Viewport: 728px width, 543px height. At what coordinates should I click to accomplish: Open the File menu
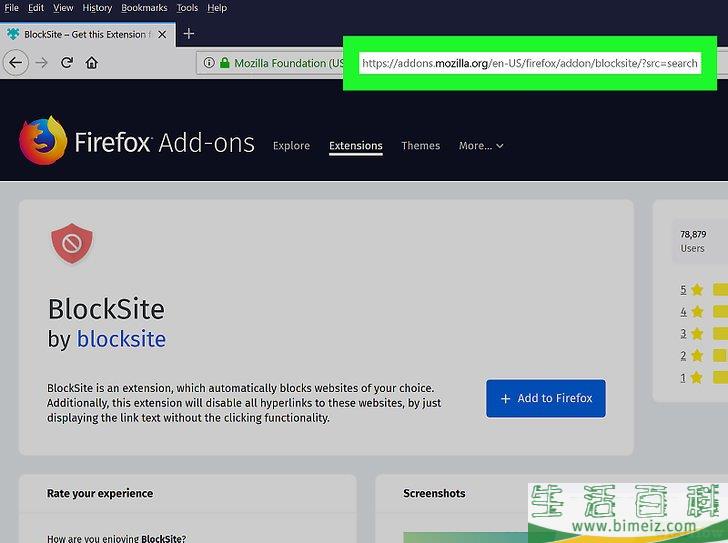point(12,8)
